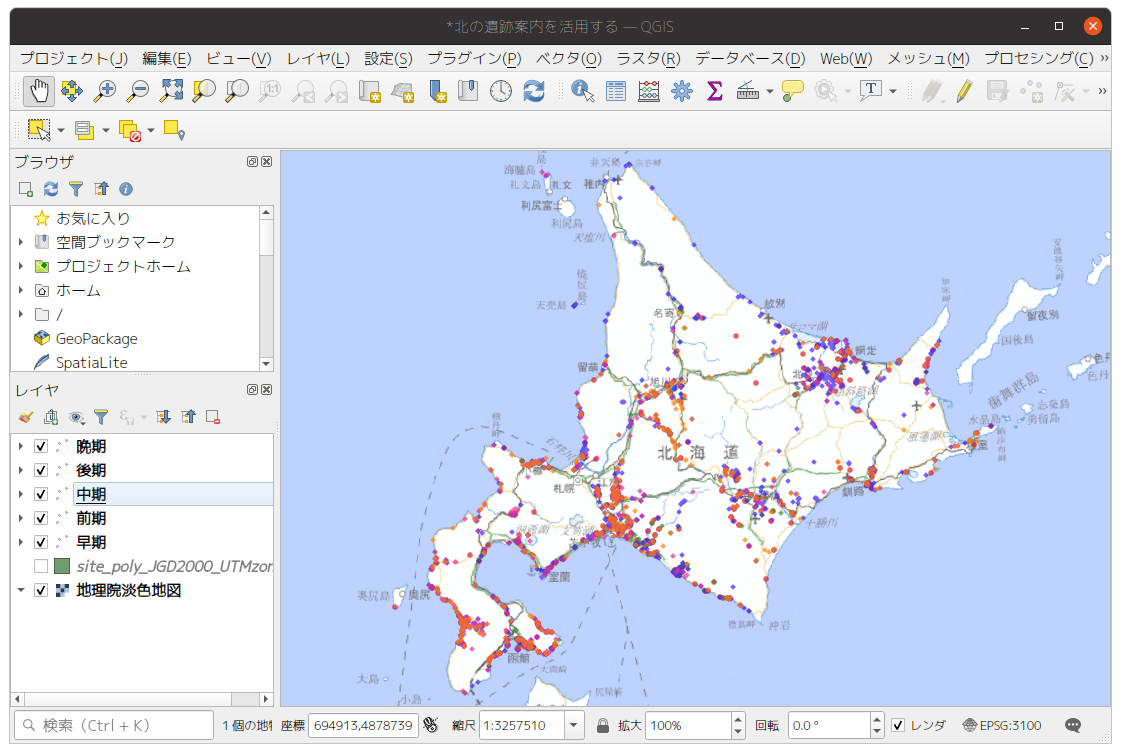The width and height of the screenshot is (1121, 753).
Task: Click the Refresh map canvas icon
Action: (x=534, y=91)
